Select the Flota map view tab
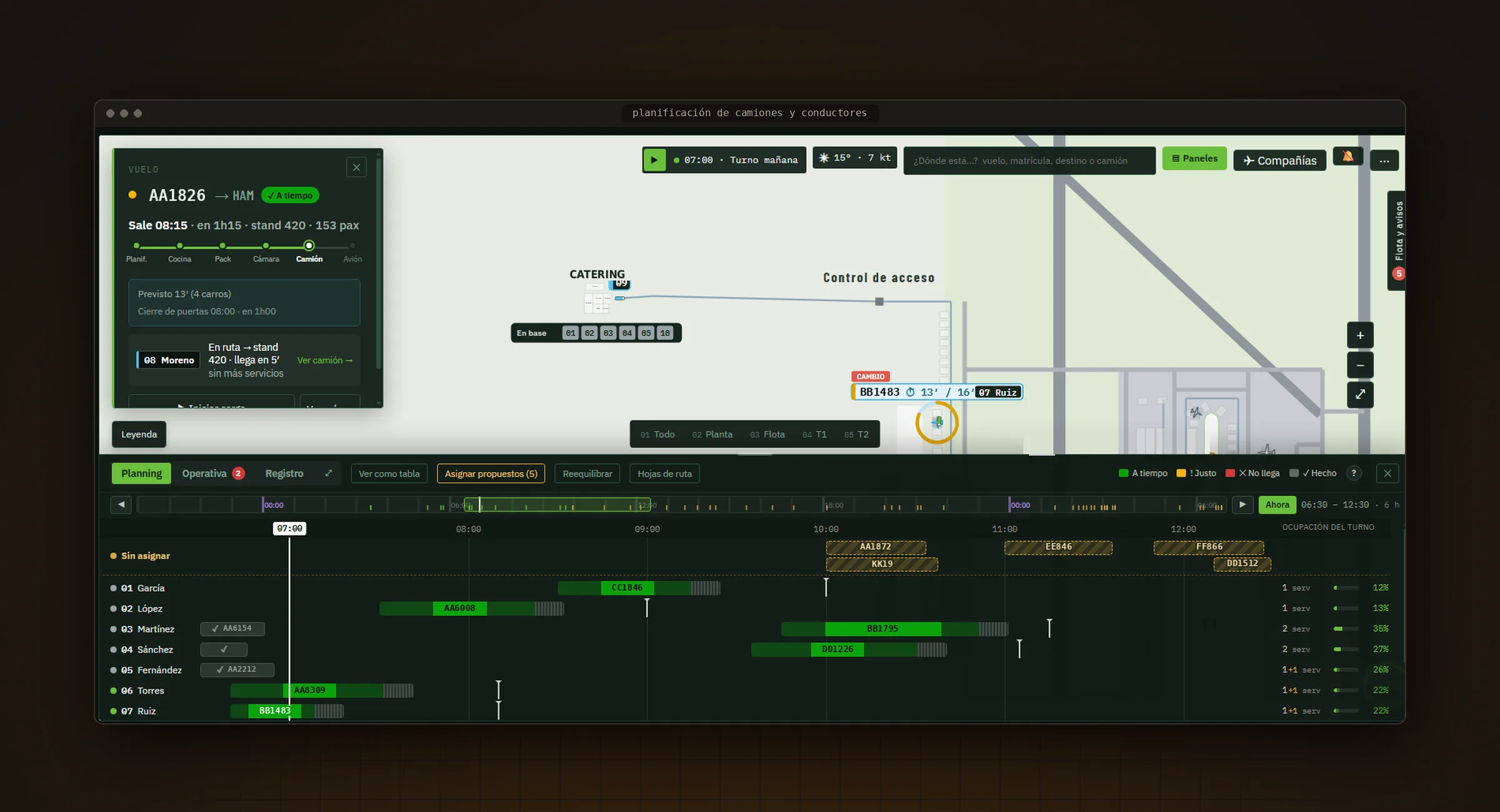Image resolution: width=1500 pixels, height=812 pixels. (x=767, y=434)
